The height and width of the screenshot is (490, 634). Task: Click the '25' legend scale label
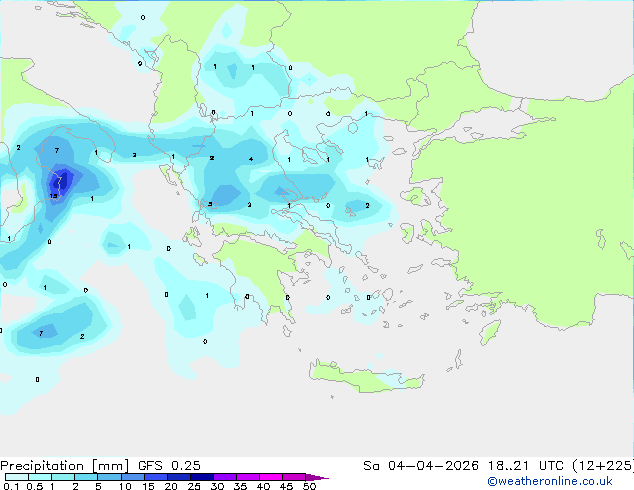(x=194, y=486)
